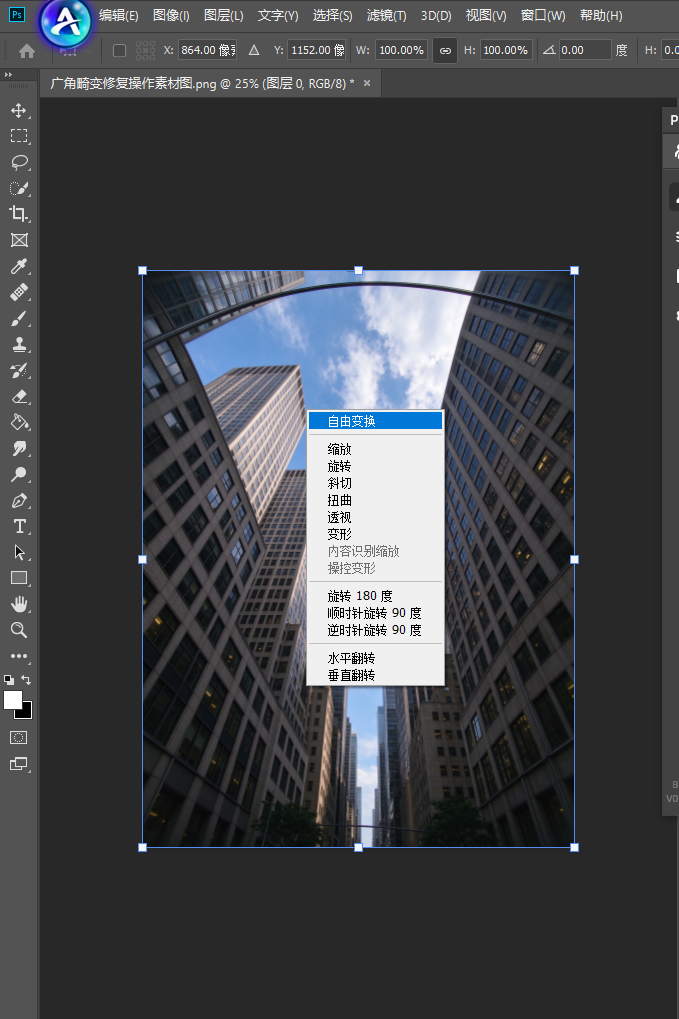Select the Brush tool
This screenshot has height=1019, width=679.
tap(19, 318)
